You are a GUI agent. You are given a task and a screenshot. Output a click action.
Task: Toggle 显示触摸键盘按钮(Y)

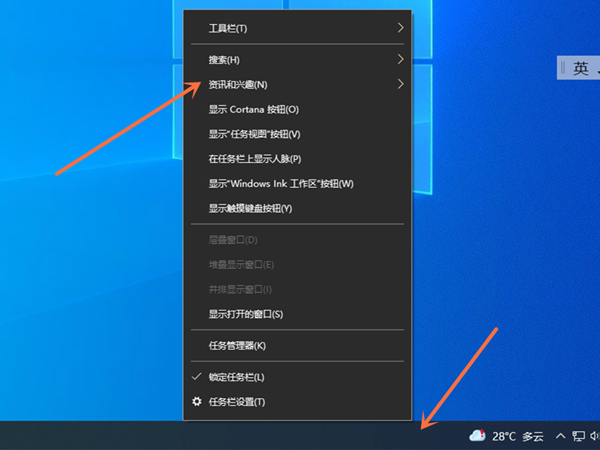[x=250, y=208]
